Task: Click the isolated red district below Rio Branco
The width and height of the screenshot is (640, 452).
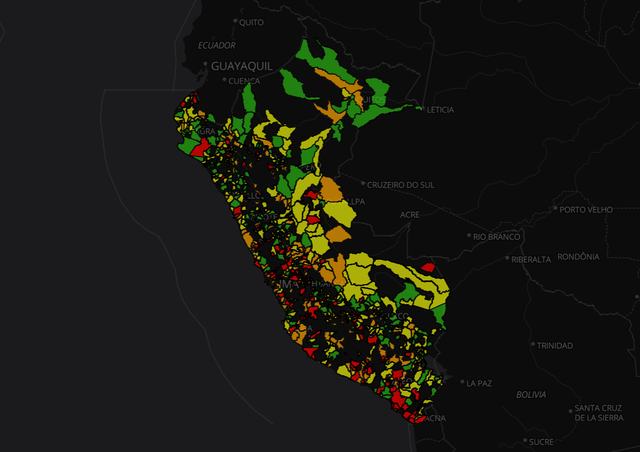Action: click(428, 267)
